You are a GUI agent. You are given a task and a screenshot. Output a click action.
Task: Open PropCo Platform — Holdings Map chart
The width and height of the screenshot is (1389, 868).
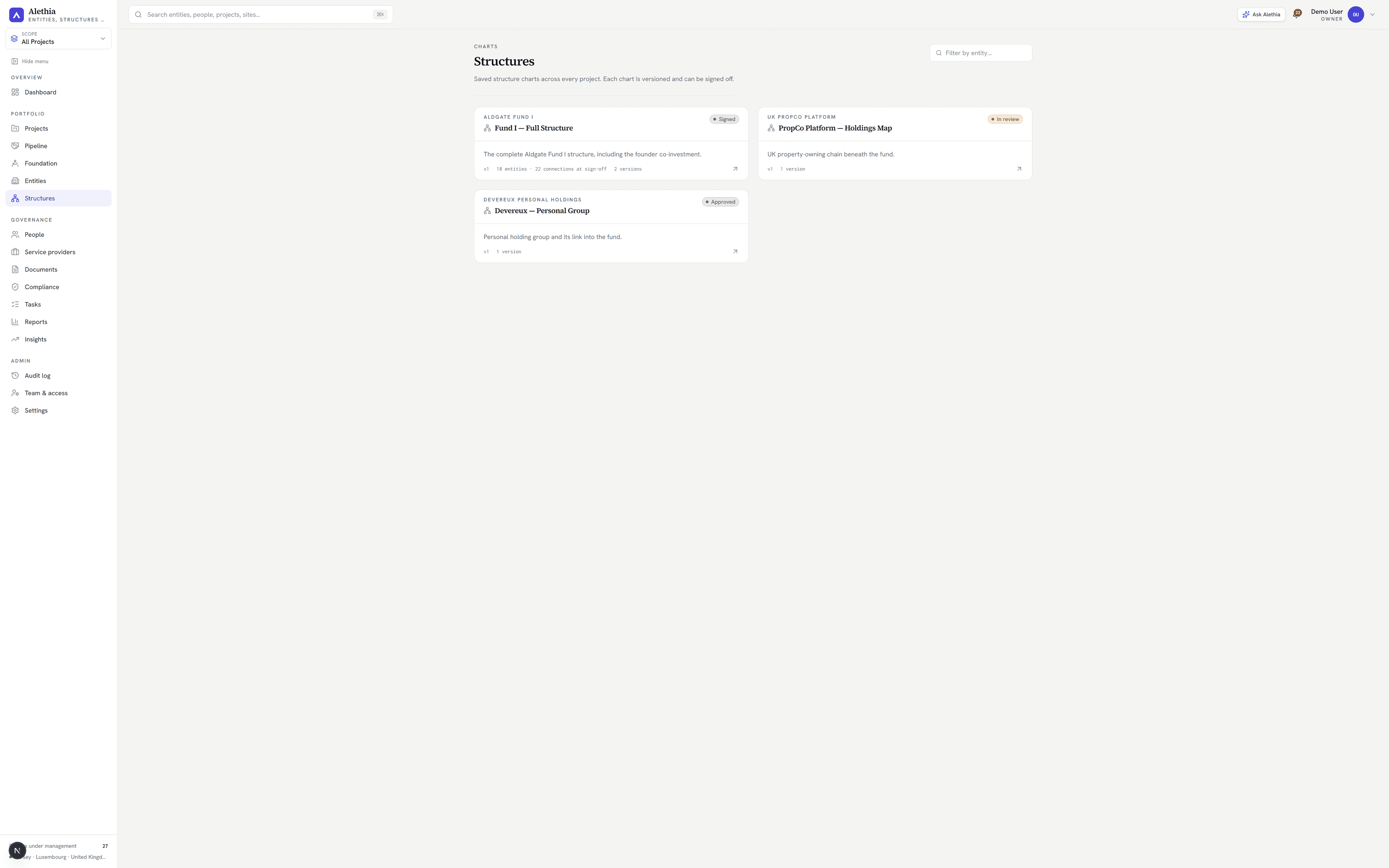(835, 128)
